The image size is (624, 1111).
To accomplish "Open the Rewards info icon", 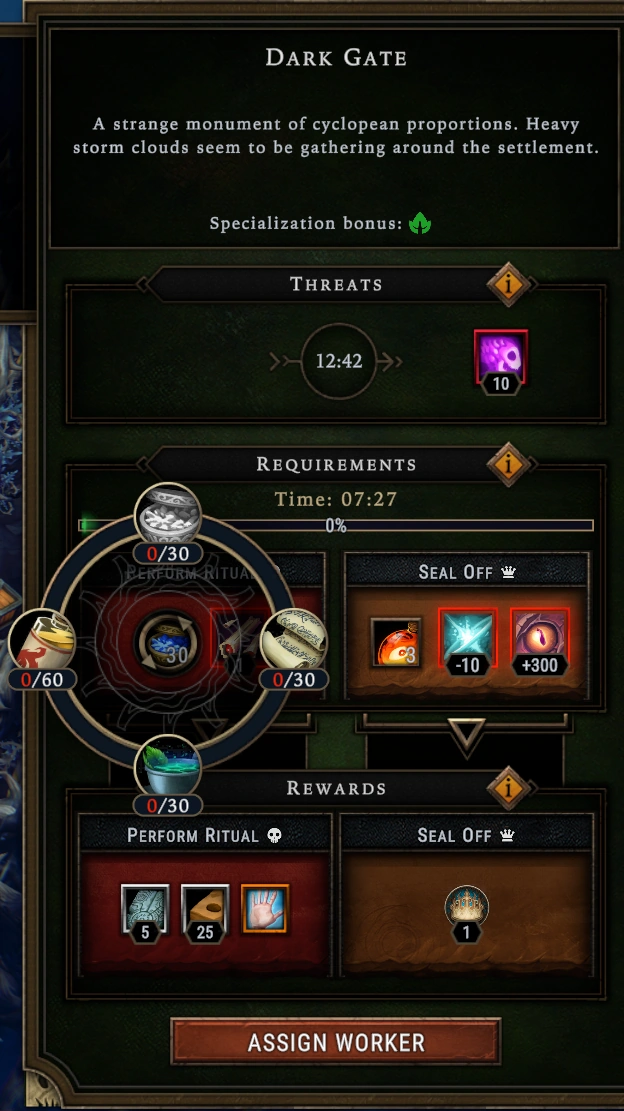I will (x=509, y=787).
